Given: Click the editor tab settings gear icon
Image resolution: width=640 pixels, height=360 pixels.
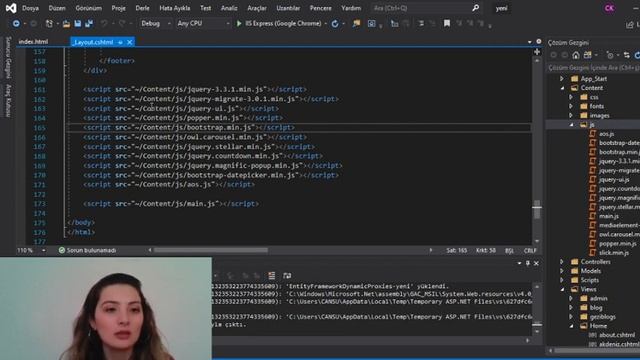Looking at the screenshot, I should 539,42.
